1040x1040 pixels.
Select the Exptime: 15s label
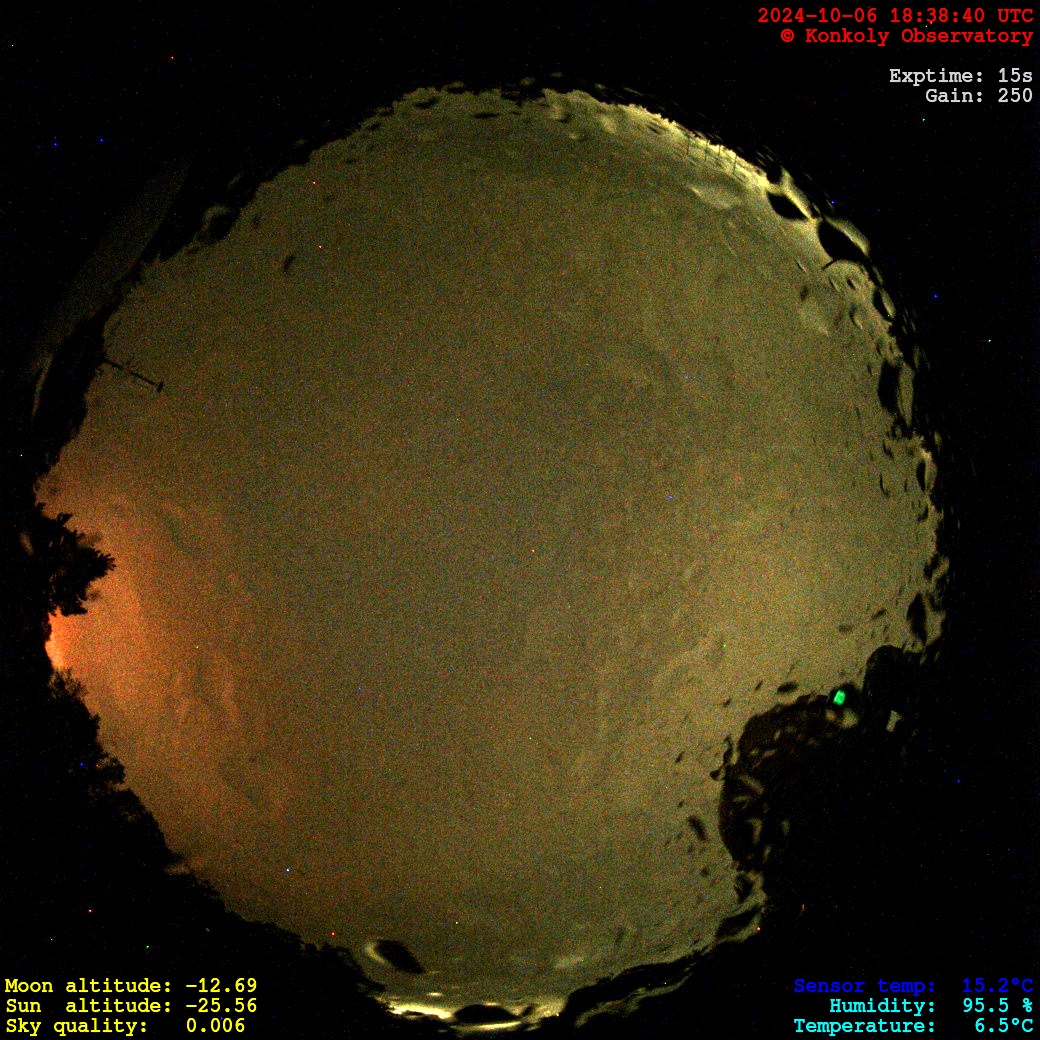[x=960, y=76]
